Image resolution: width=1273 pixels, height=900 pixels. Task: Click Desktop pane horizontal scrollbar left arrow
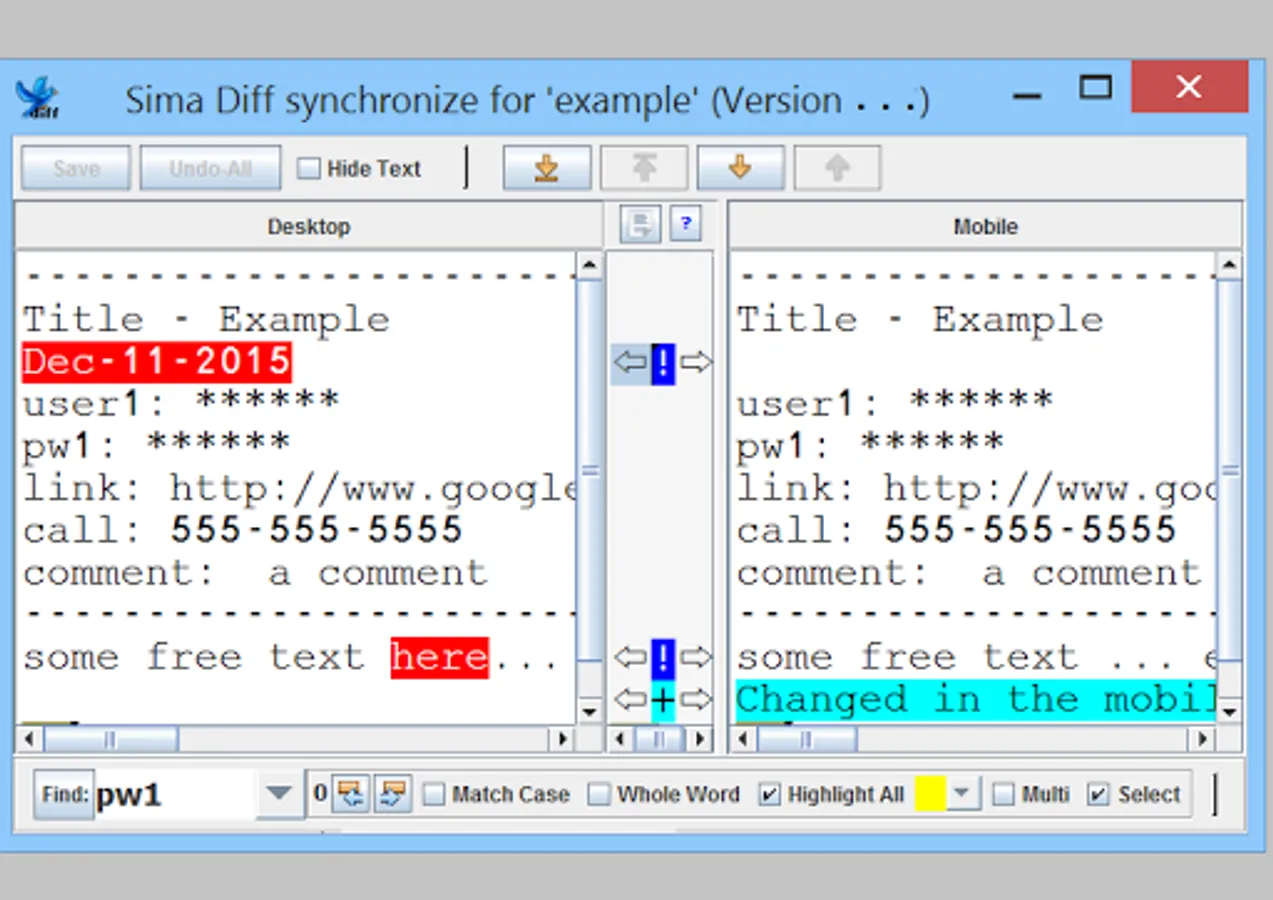pyautogui.click(x=29, y=739)
